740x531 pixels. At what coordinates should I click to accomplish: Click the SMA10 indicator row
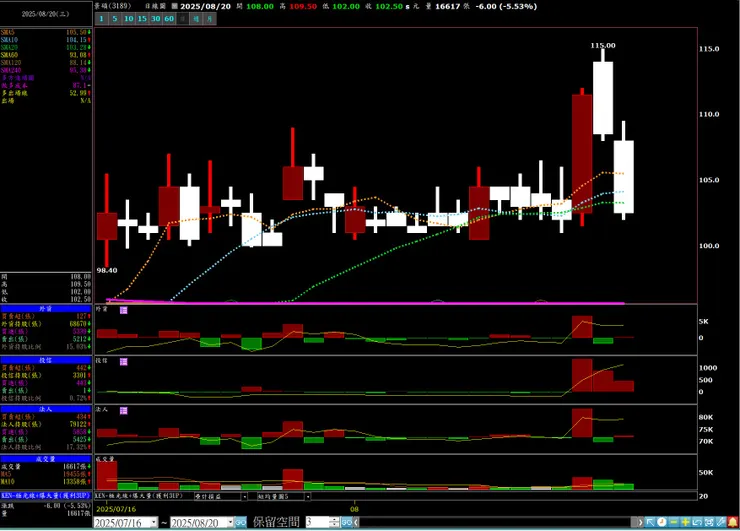click(x=46, y=40)
